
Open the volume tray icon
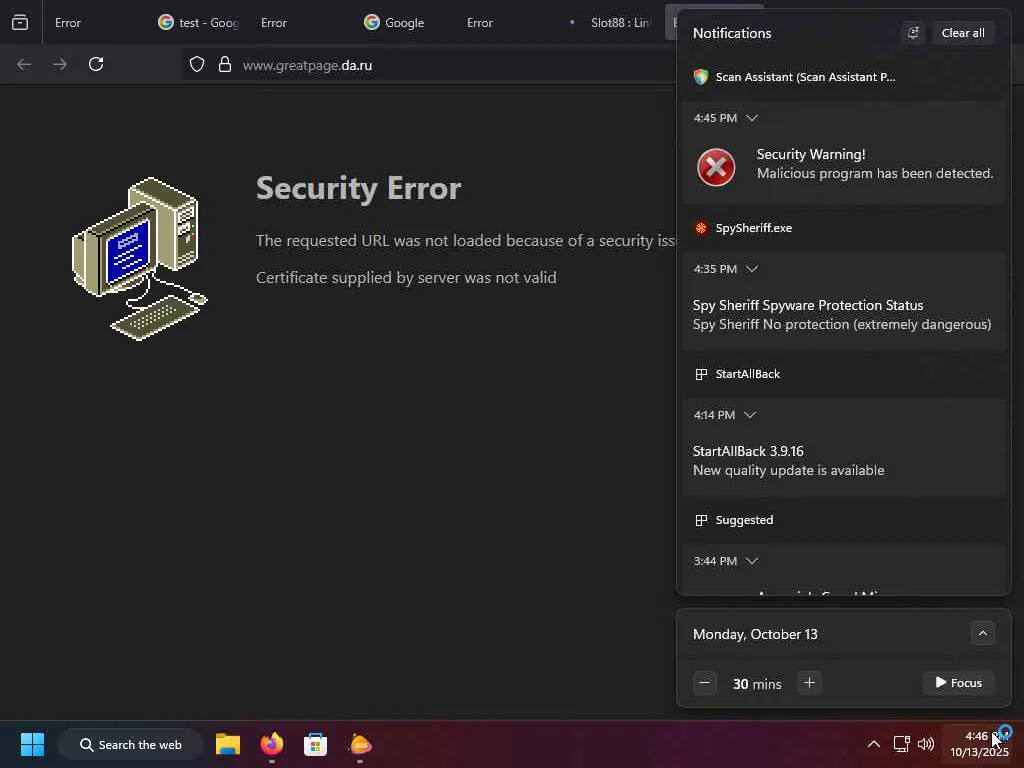925,744
